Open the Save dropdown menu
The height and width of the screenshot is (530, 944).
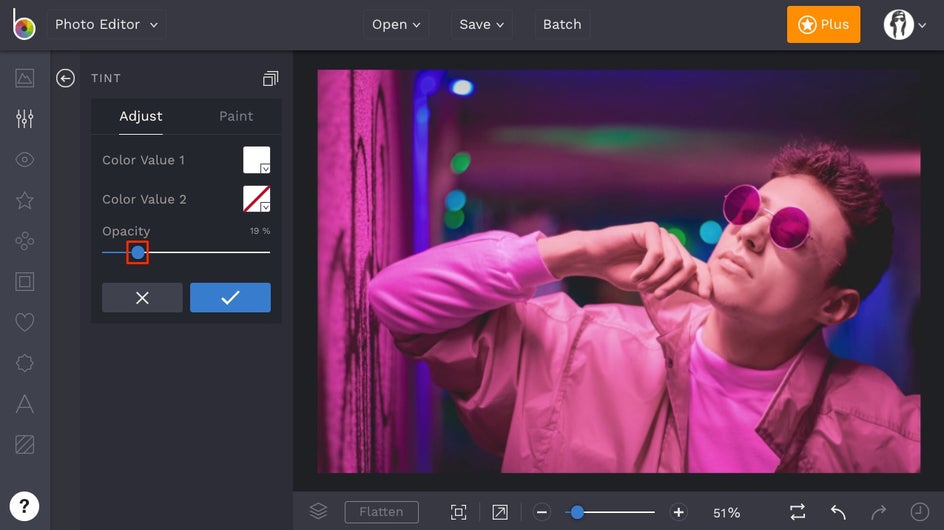pyautogui.click(x=482, y=25)
